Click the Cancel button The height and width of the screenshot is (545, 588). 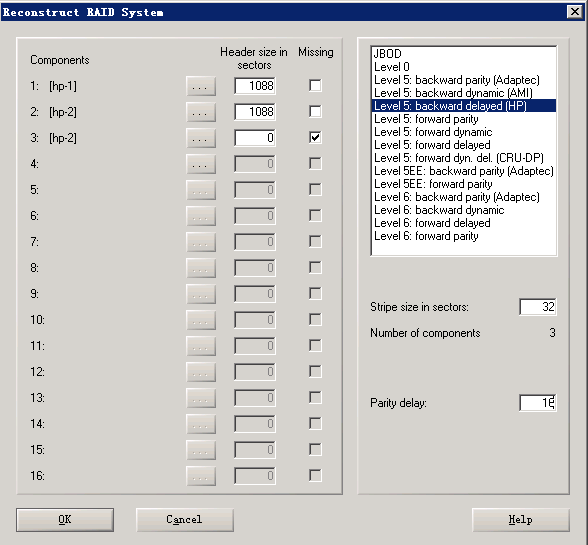pos(185,520)
